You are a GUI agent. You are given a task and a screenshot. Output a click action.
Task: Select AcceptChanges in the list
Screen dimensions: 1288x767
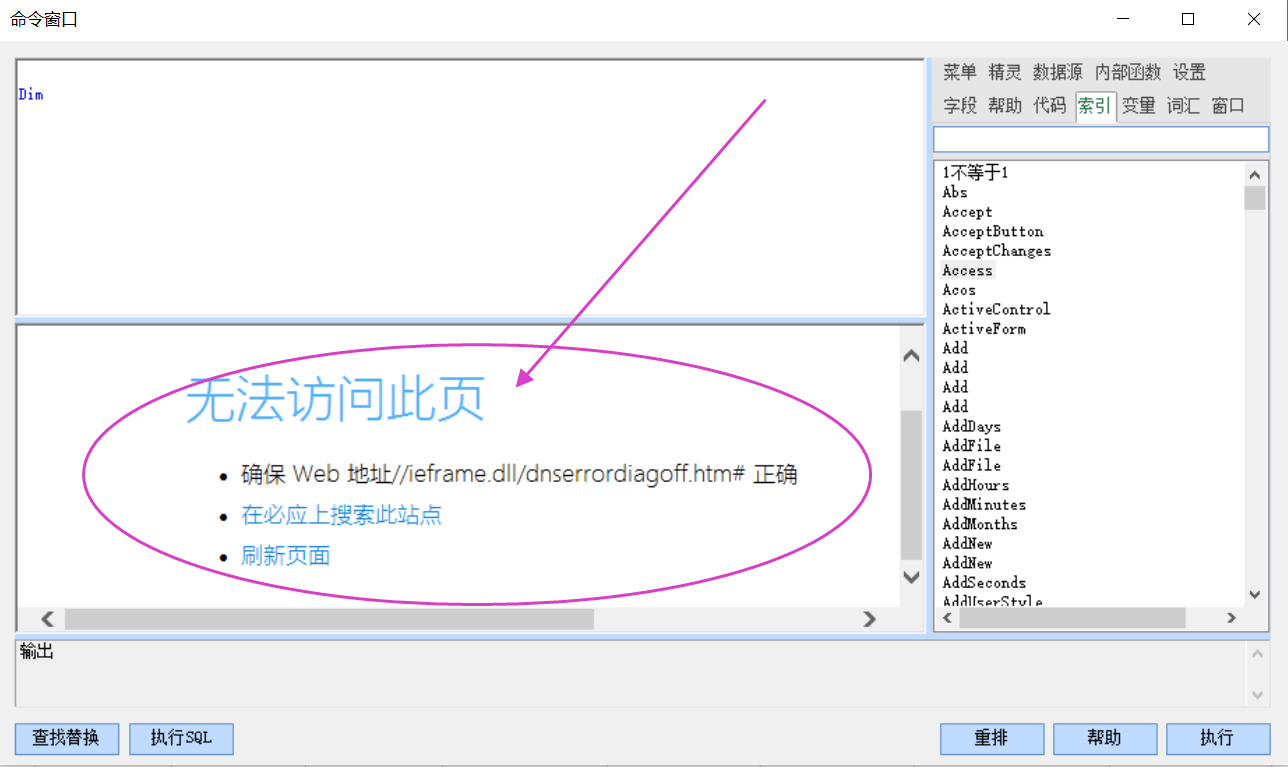point(996,251)
